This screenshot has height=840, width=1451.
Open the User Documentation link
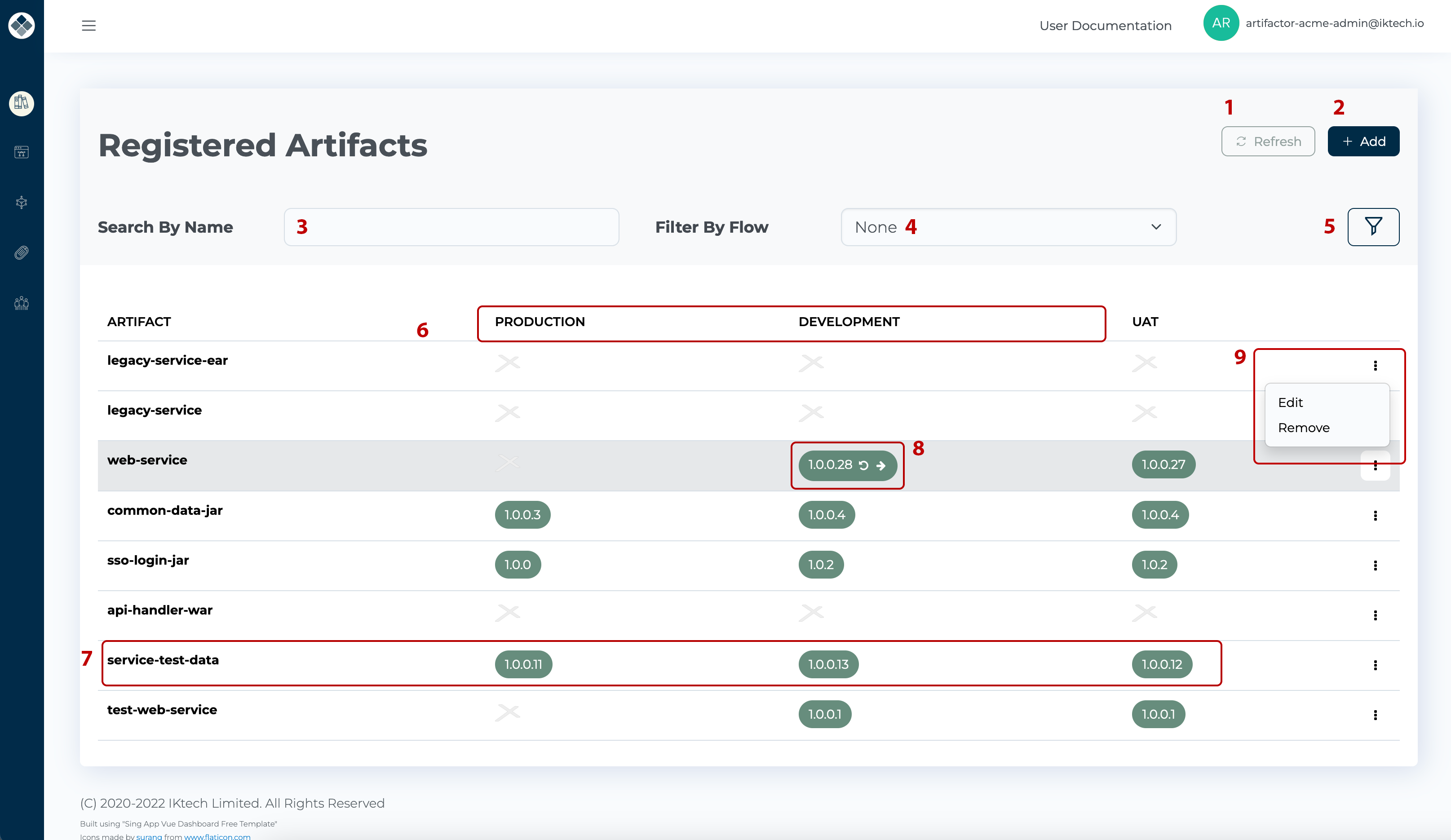click(1105, 25)
